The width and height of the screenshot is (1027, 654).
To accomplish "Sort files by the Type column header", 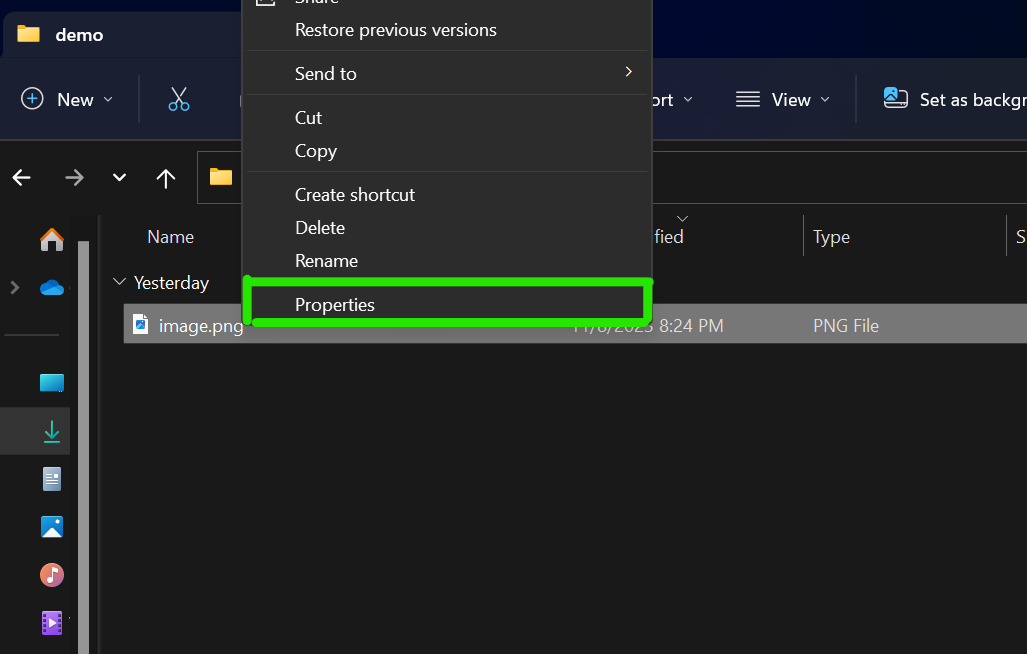I will click(831, 237).
